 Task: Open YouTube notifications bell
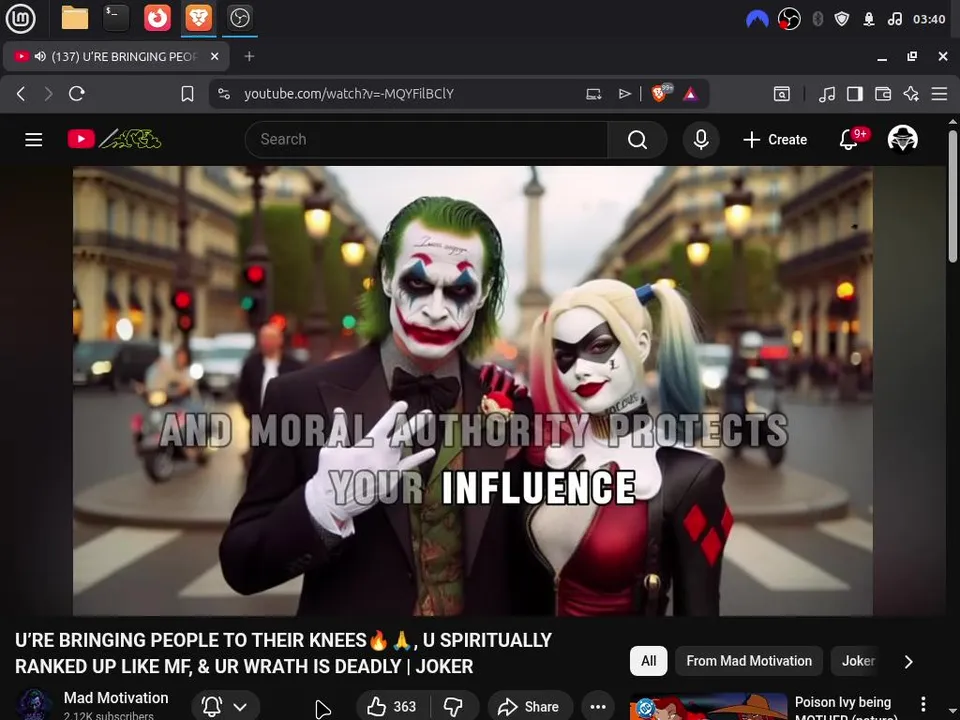pos(849,140)
